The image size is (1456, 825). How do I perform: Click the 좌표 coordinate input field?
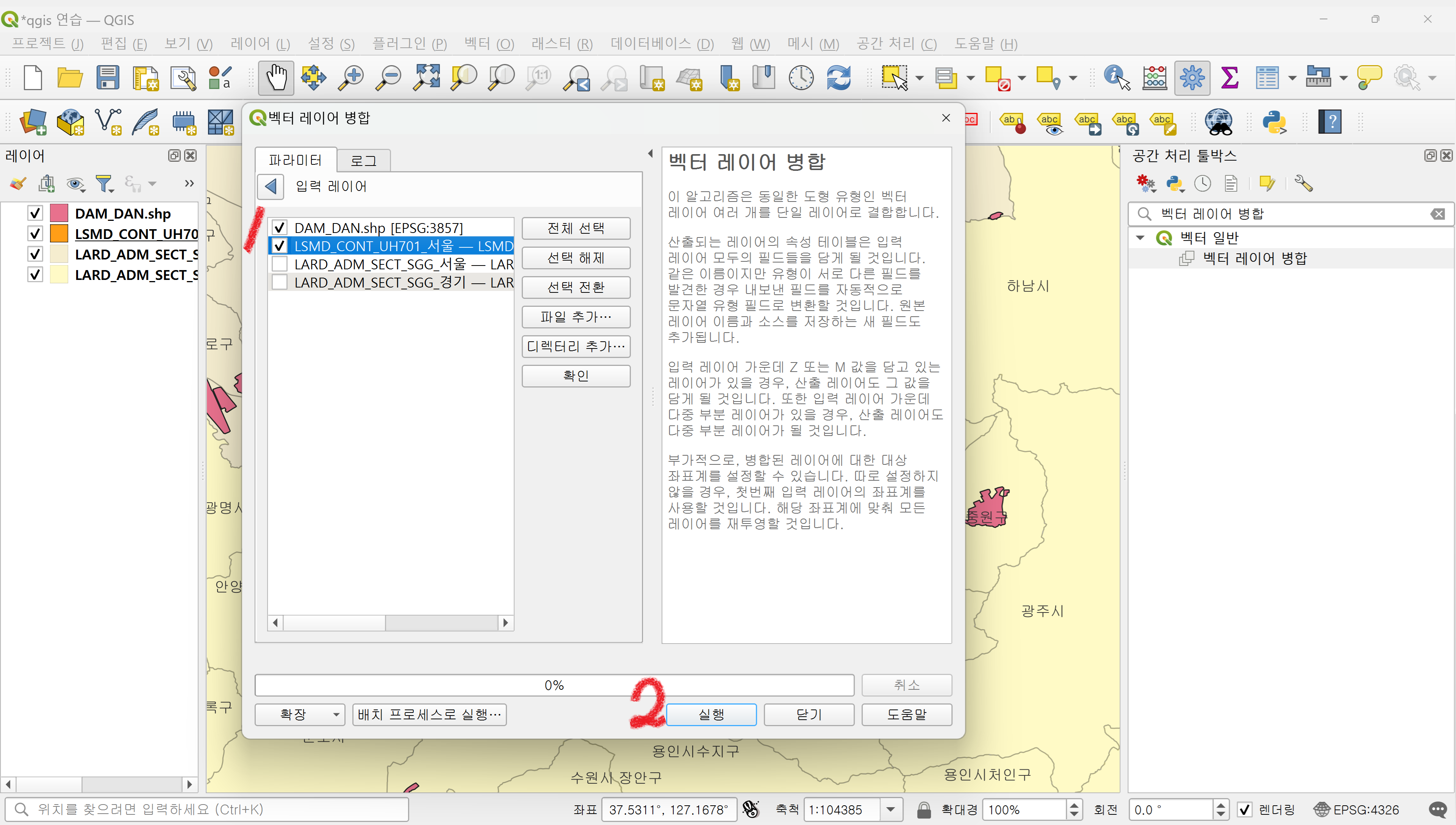pos(668,810)
